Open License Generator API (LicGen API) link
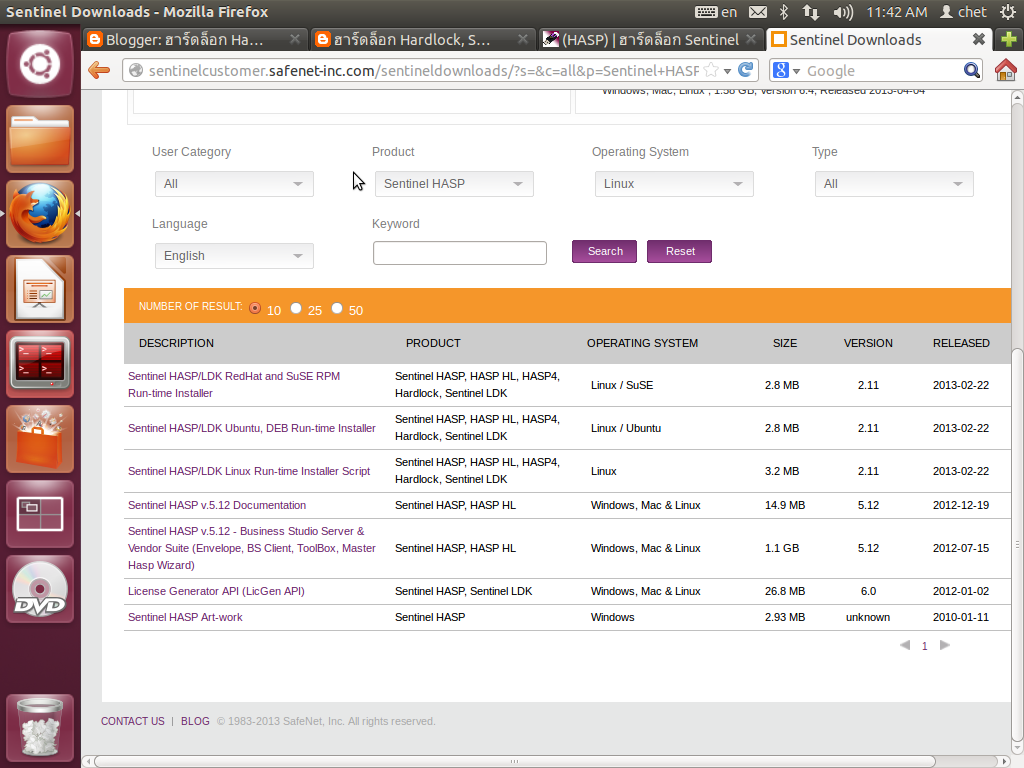 pos(216,591)
